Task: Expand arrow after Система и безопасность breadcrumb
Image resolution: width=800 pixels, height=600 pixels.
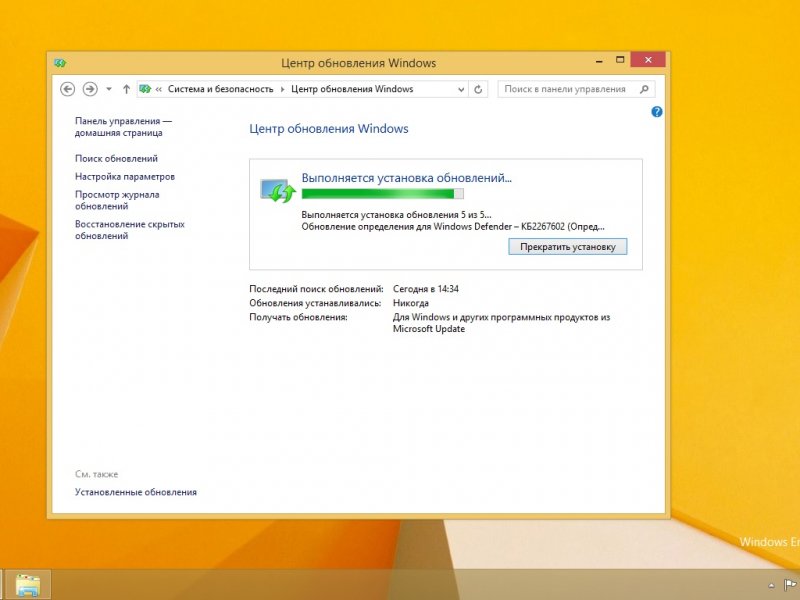Action: (x=282, y=89)
